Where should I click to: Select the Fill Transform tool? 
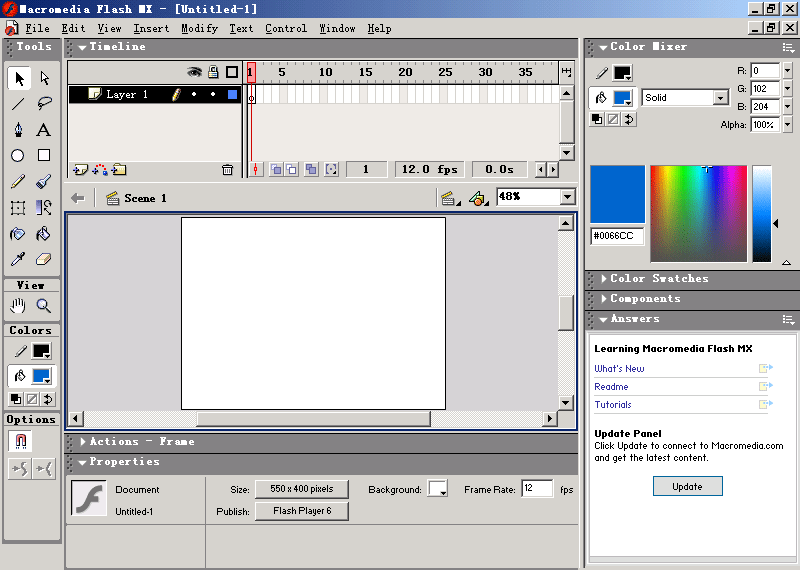coord(44,208)
